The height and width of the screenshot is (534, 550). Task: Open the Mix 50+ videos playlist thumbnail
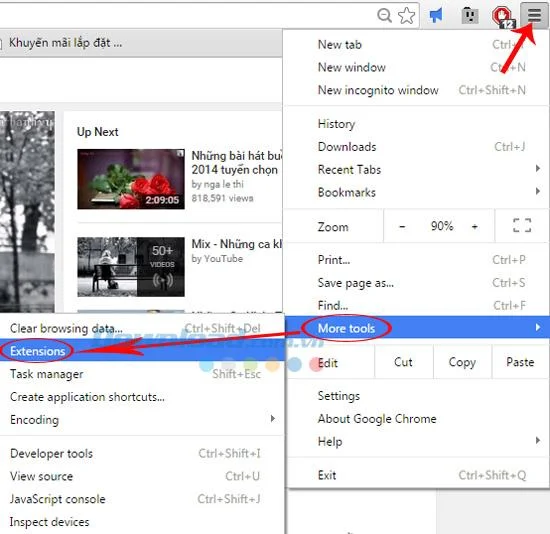pyautogui.click(x=131, y=267)
